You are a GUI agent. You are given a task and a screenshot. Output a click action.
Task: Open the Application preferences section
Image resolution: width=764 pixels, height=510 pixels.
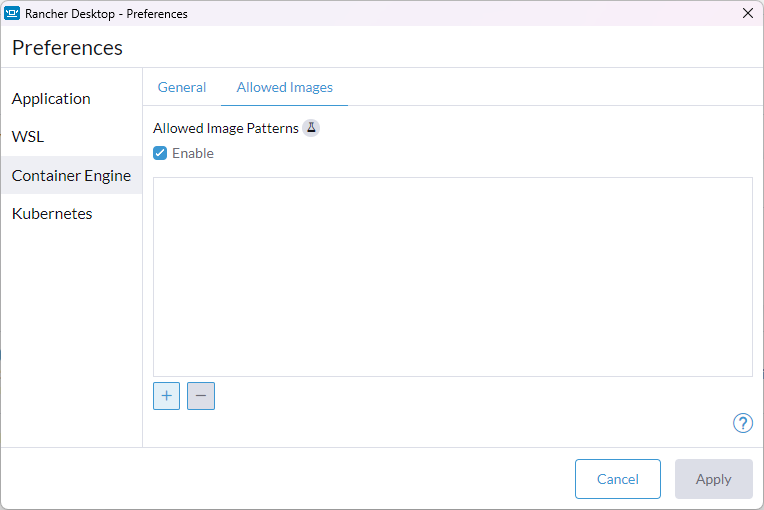(x=51, y=99)
